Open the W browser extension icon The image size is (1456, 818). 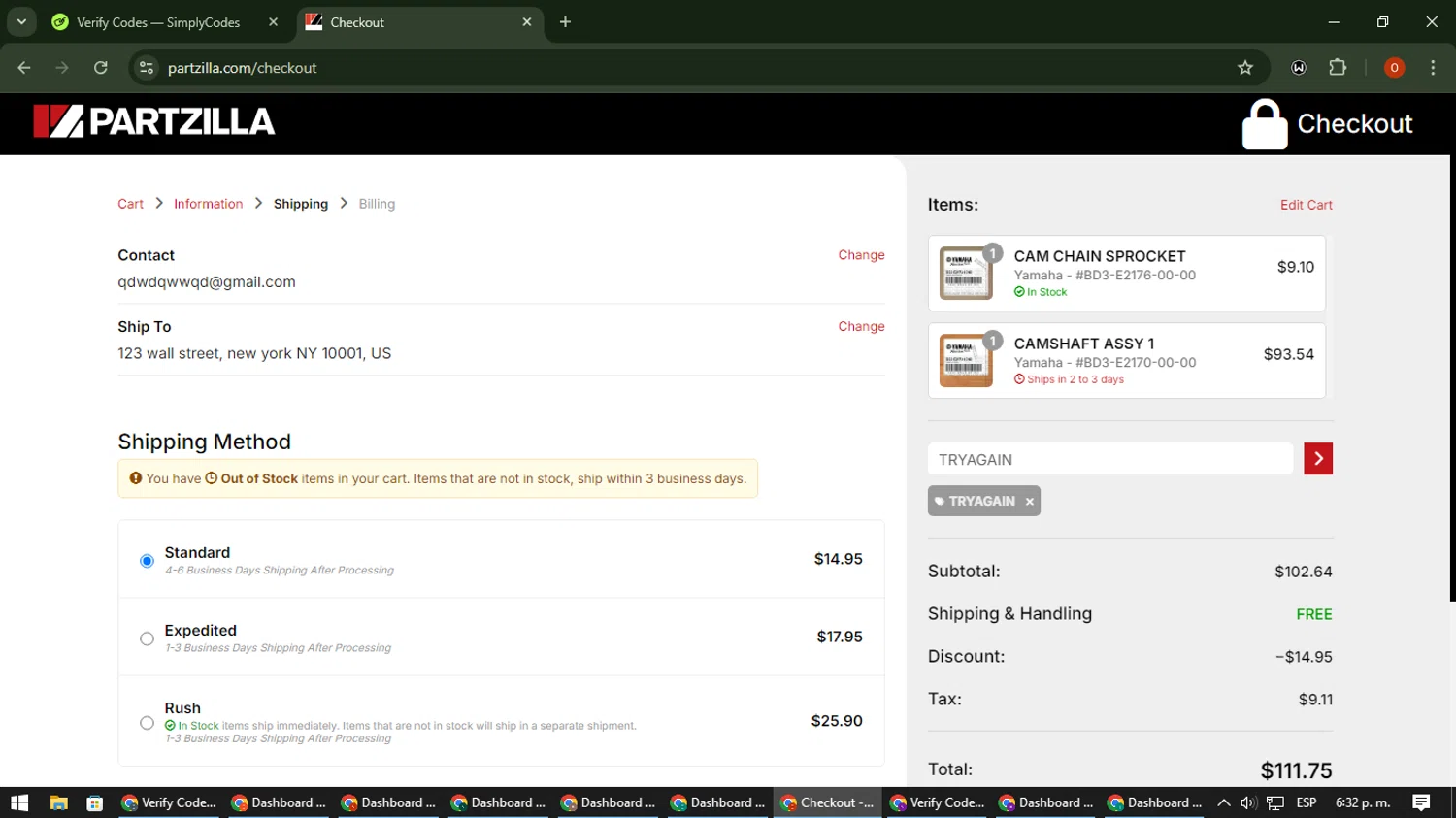coord(1299,68)
